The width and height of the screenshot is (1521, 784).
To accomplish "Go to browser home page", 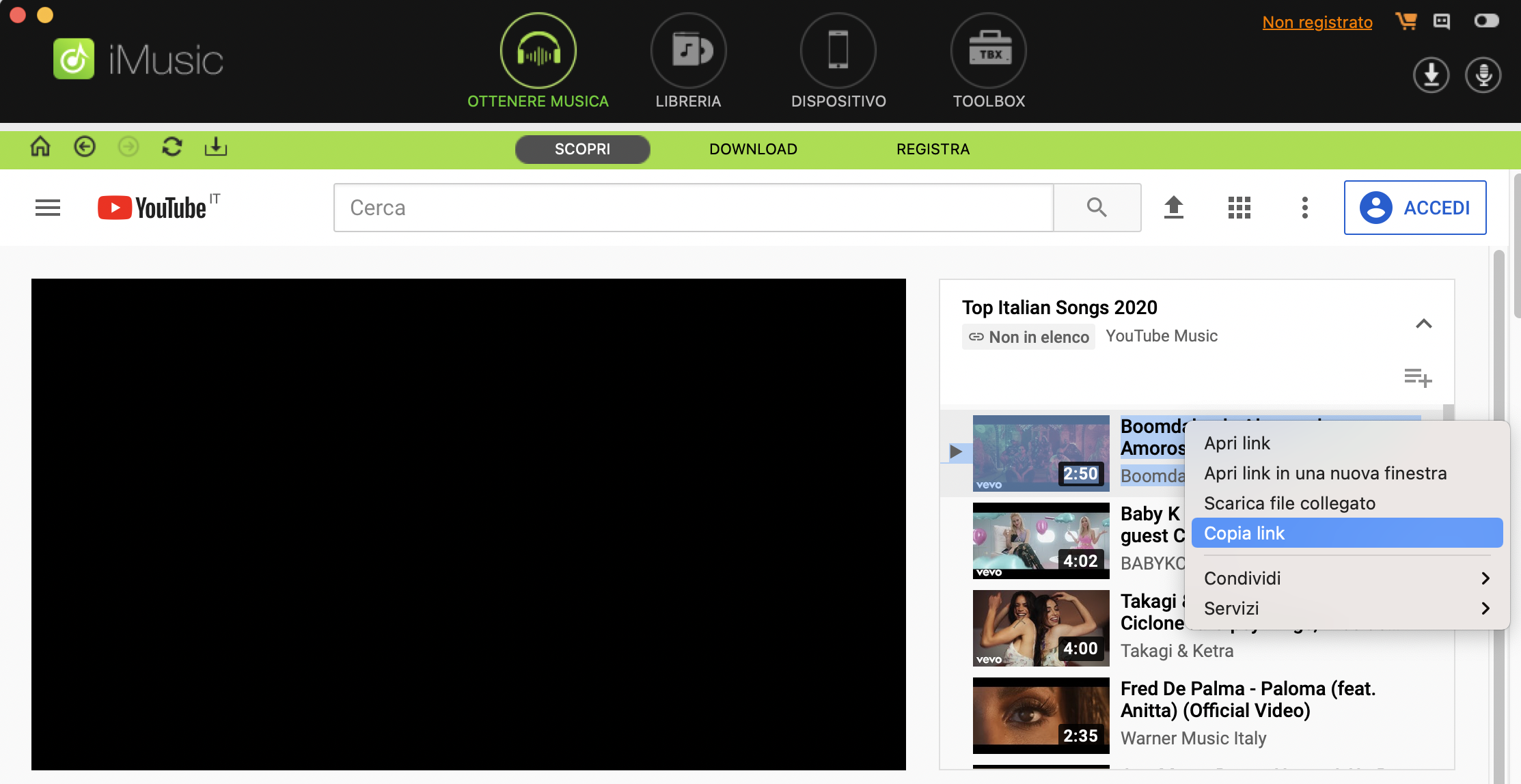I will (x=40, y=146).
